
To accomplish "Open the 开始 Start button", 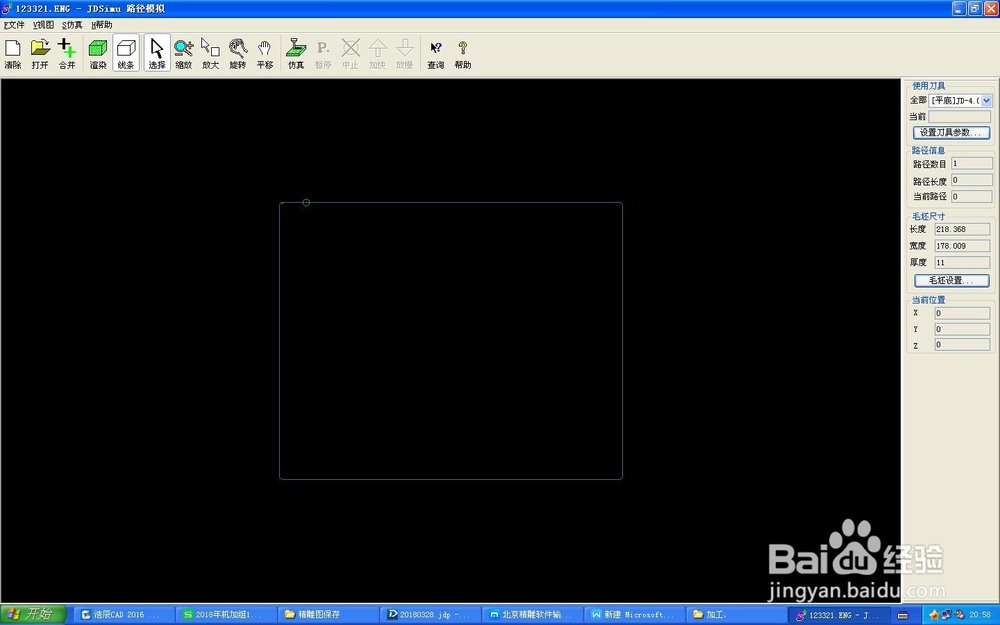I will click(x=33, y=615).
